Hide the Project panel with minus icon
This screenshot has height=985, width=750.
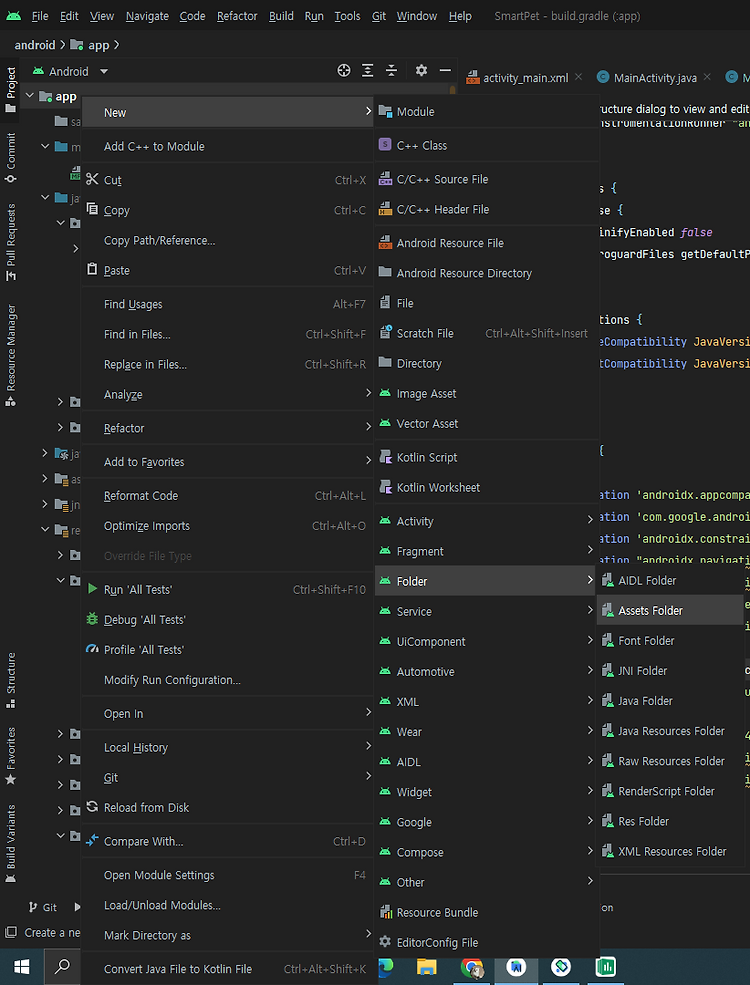pos(445,70)
